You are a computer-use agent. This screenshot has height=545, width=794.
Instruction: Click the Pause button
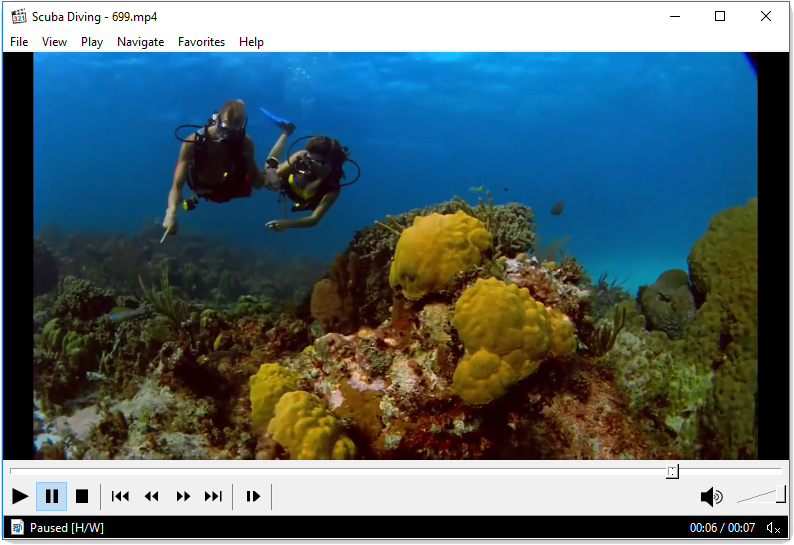(52, 496)
